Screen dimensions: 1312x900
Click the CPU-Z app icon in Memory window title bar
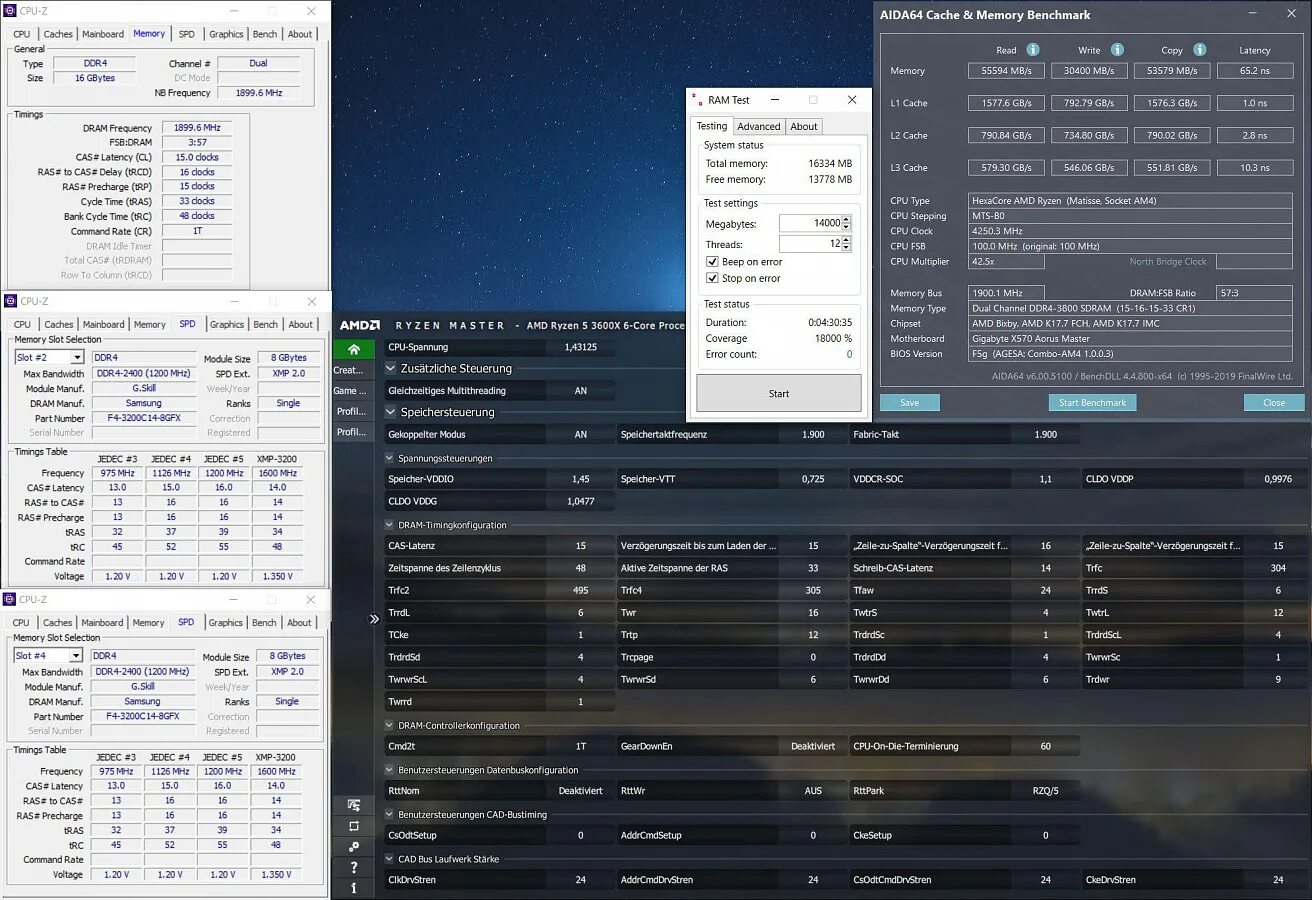click(10, 10)
